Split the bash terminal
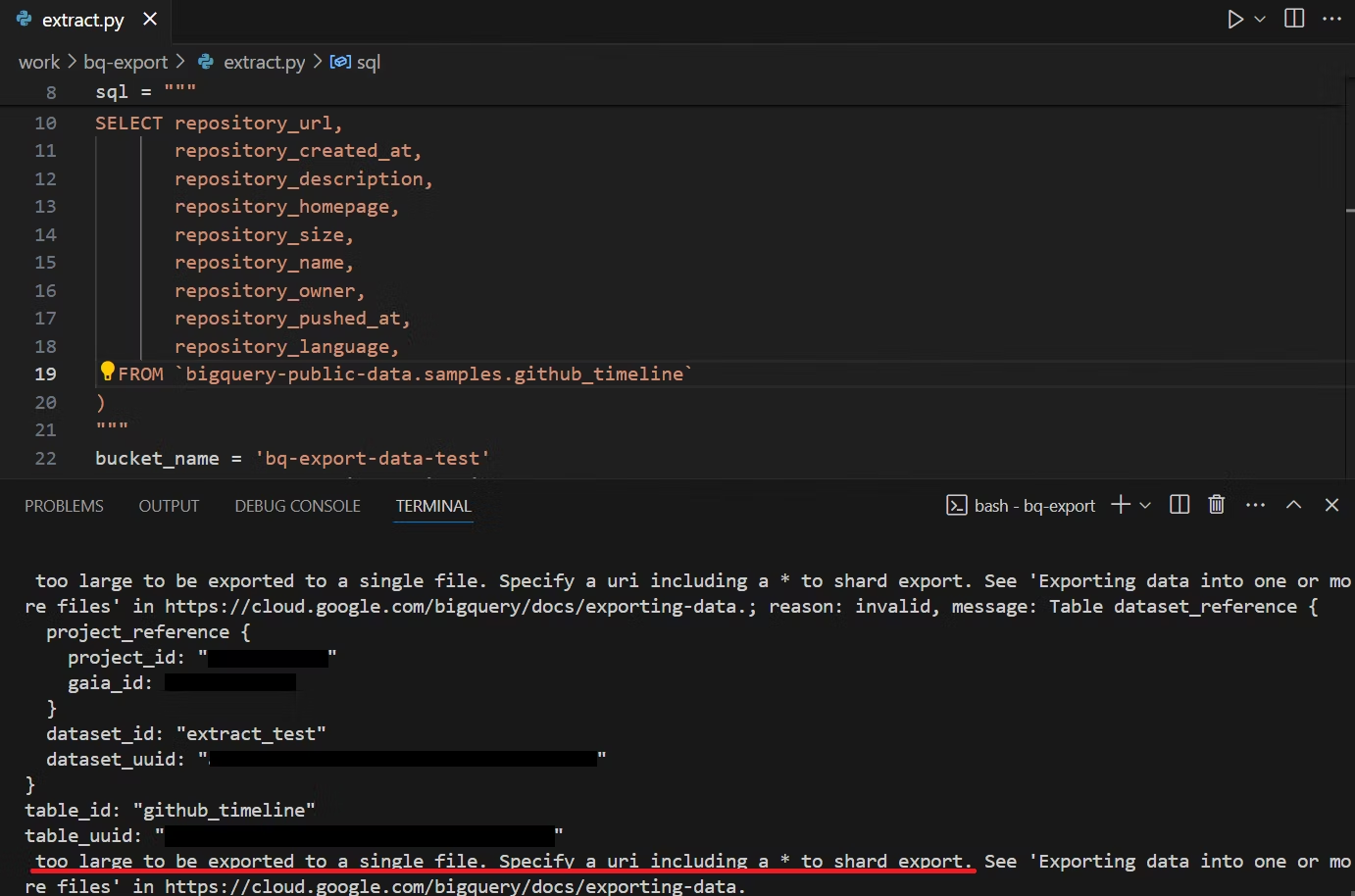1355x896 pixels. [1179, 504]
